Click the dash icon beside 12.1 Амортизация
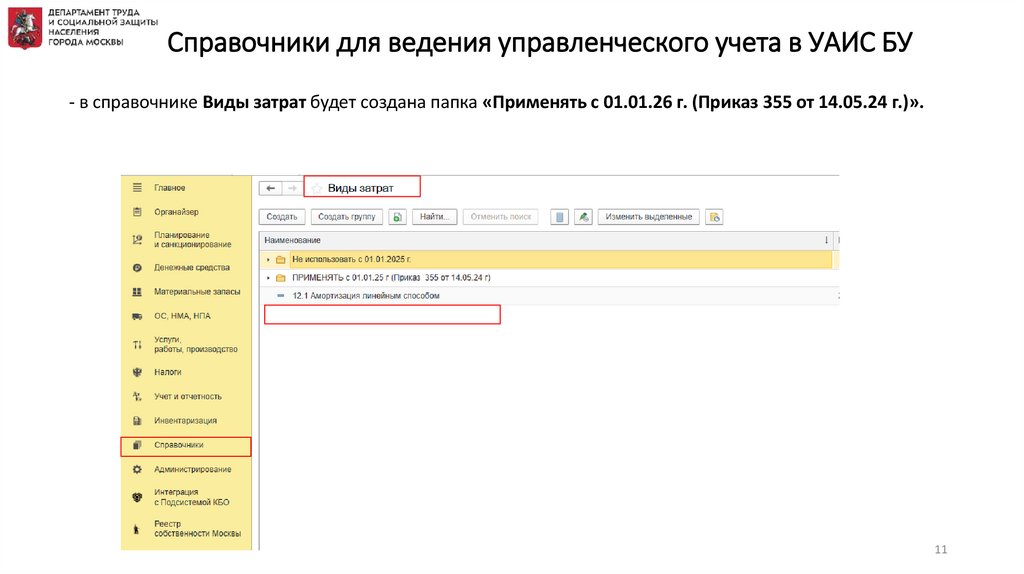Screen dimensions: 1024x574 [281, 296]
